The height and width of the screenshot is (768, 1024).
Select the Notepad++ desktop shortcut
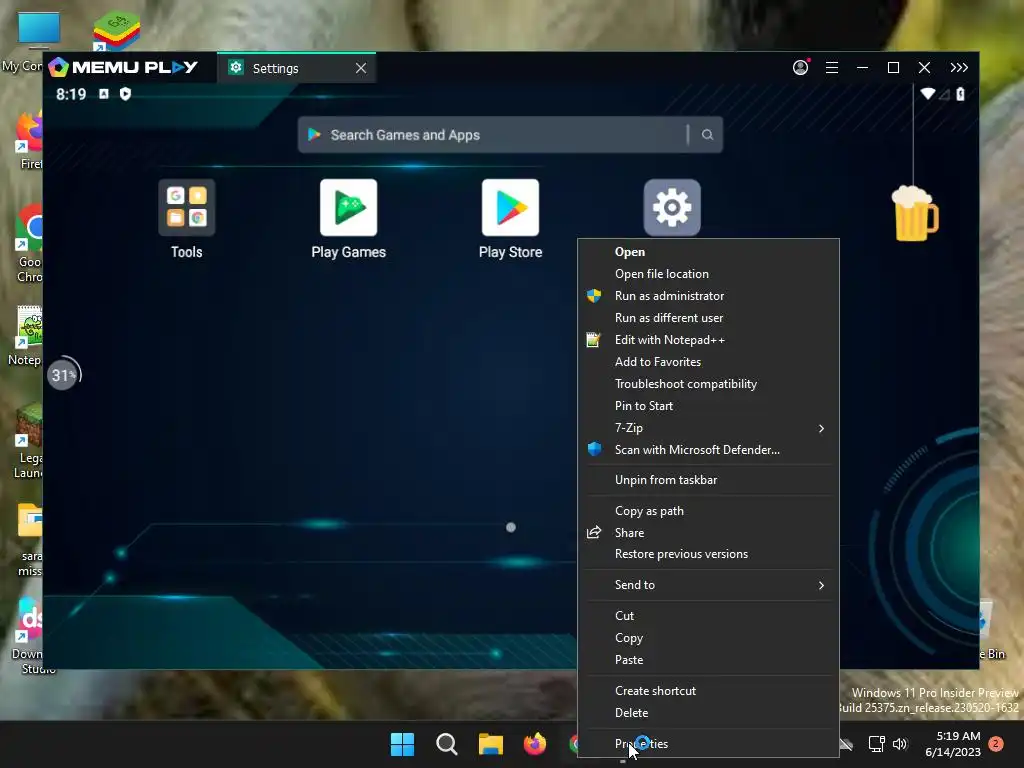pyautogui.click(x=26, y=336)
